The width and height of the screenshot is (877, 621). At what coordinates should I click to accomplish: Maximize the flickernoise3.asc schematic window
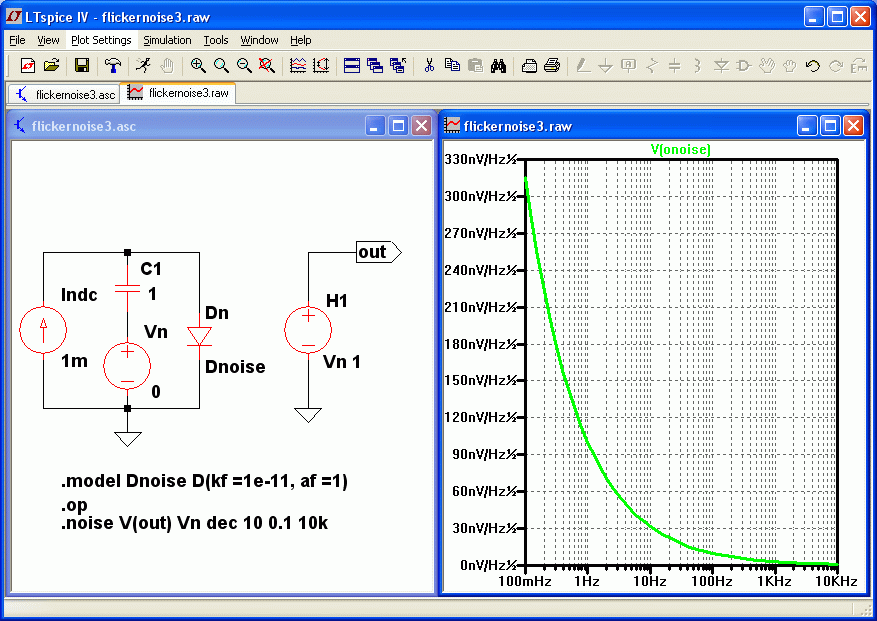[399, 126]
